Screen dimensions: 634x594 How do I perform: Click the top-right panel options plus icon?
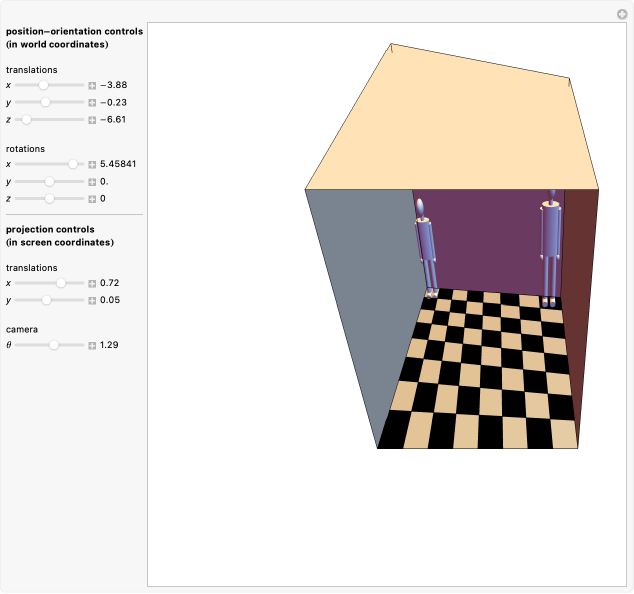tap(621, 13)
